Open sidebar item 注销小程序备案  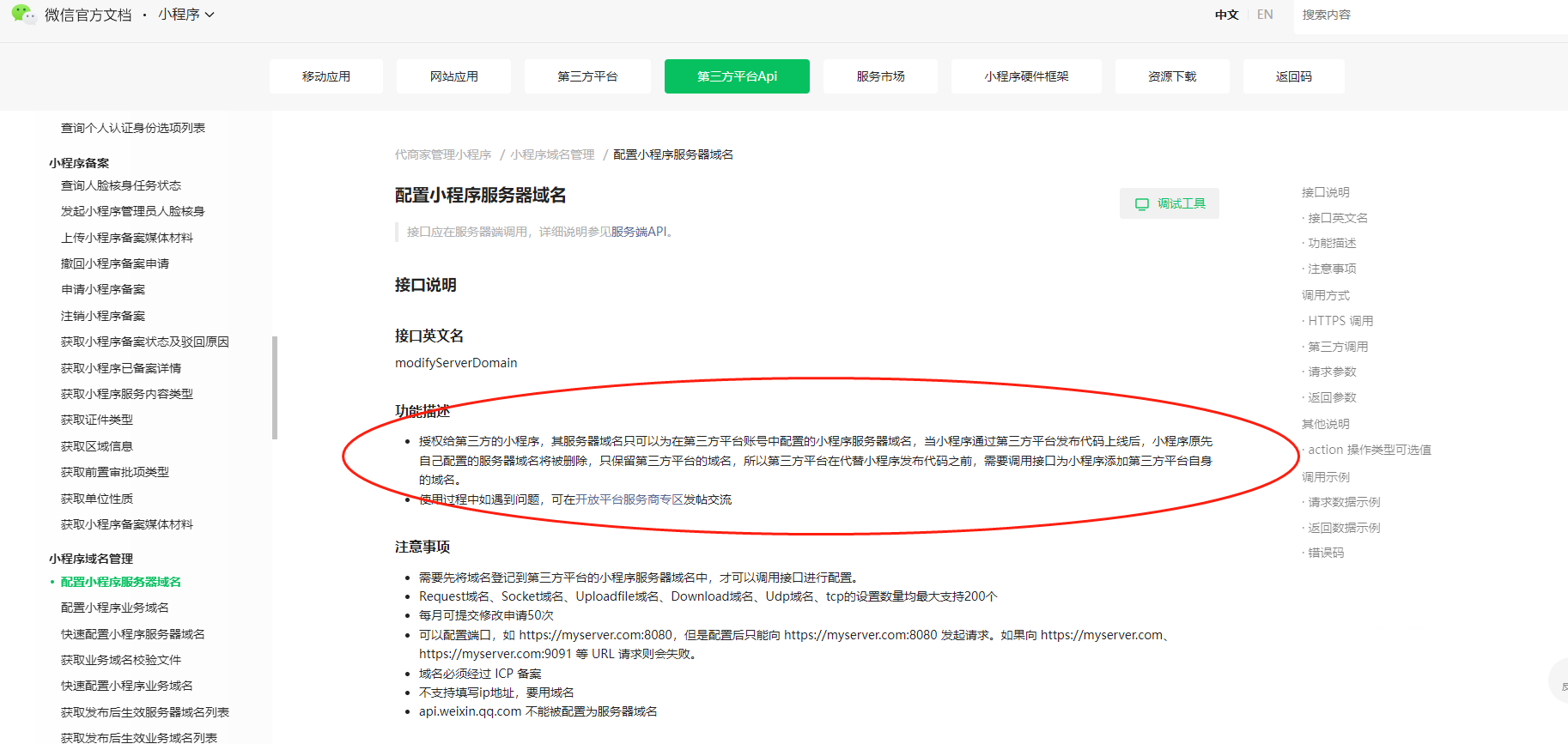click(103, 316)
